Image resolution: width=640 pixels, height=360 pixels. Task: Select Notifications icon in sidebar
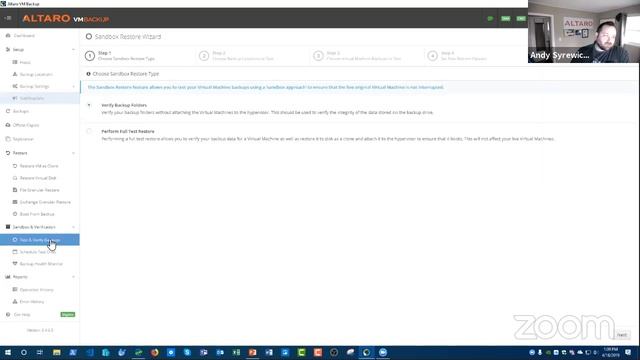[x=15, y=98]
